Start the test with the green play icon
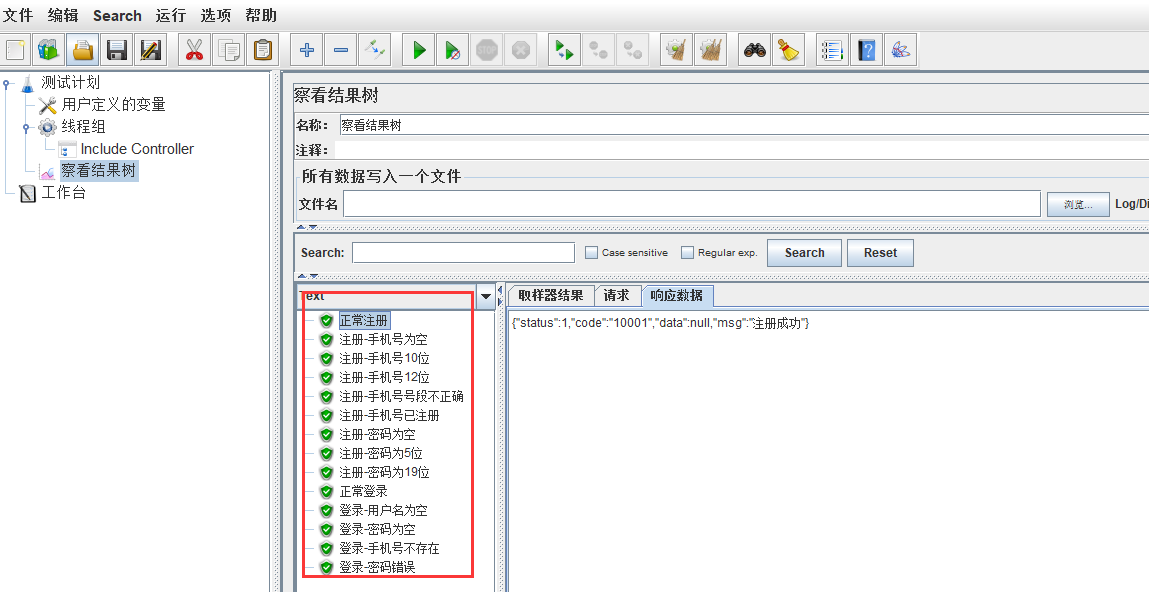 pos(418,49)
